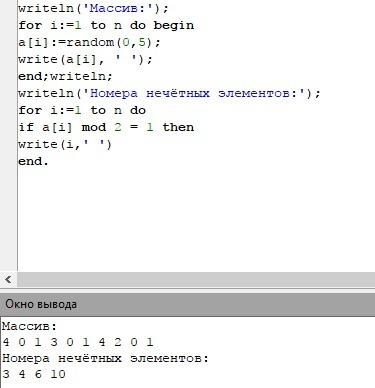Image resolution: width=375 pixels, height=388 pixels.
Task: Click the line "end;writeln;"
Action: coord(65,76)
